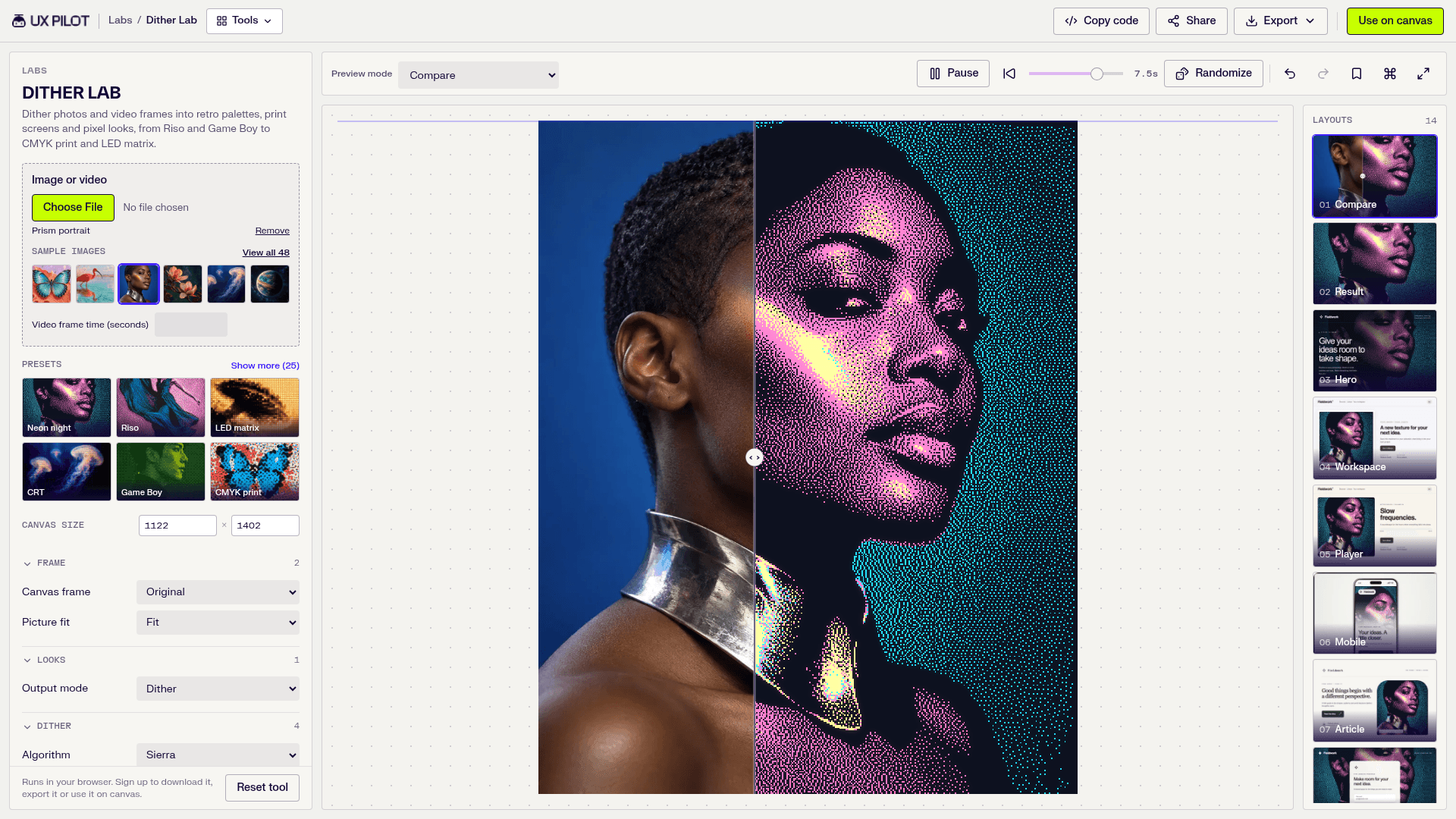Redo the last change
Screen dimensions: 1456x819
[1323, 74]
